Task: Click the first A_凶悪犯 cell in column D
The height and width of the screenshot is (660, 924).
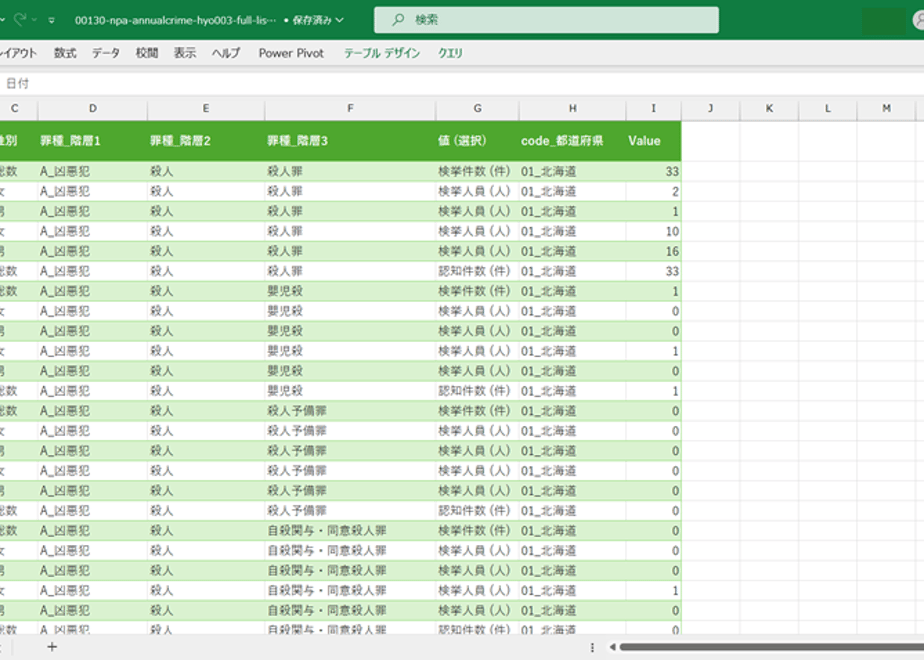Action: coord(93,171)
